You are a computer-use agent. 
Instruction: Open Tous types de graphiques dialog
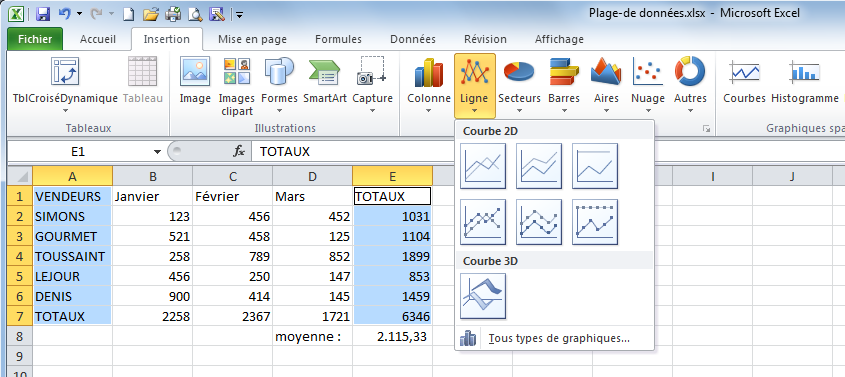coord(555,339)
